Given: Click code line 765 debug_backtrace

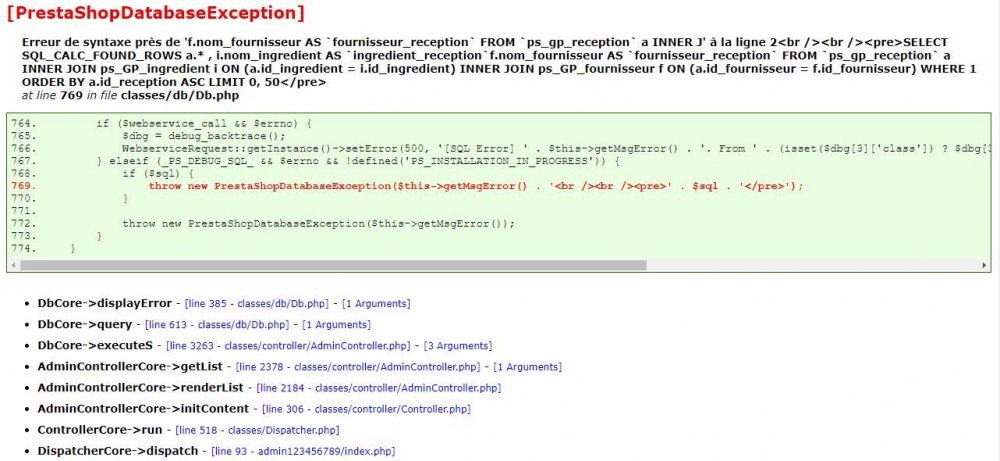Looking at the screenshot, I should coord(204,136).
